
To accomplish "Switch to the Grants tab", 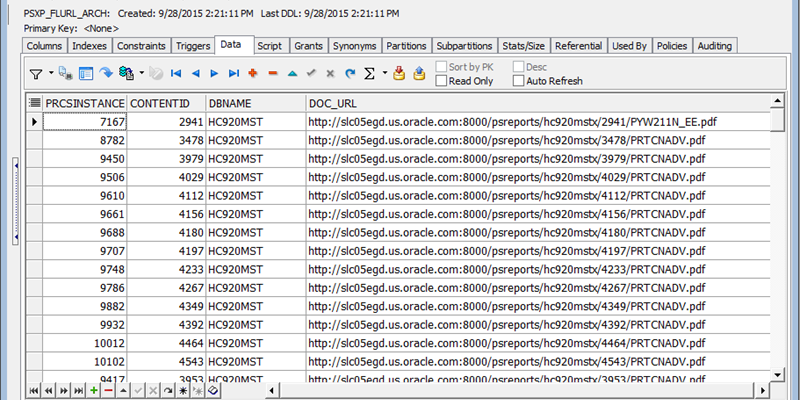I will coord(309,46).
